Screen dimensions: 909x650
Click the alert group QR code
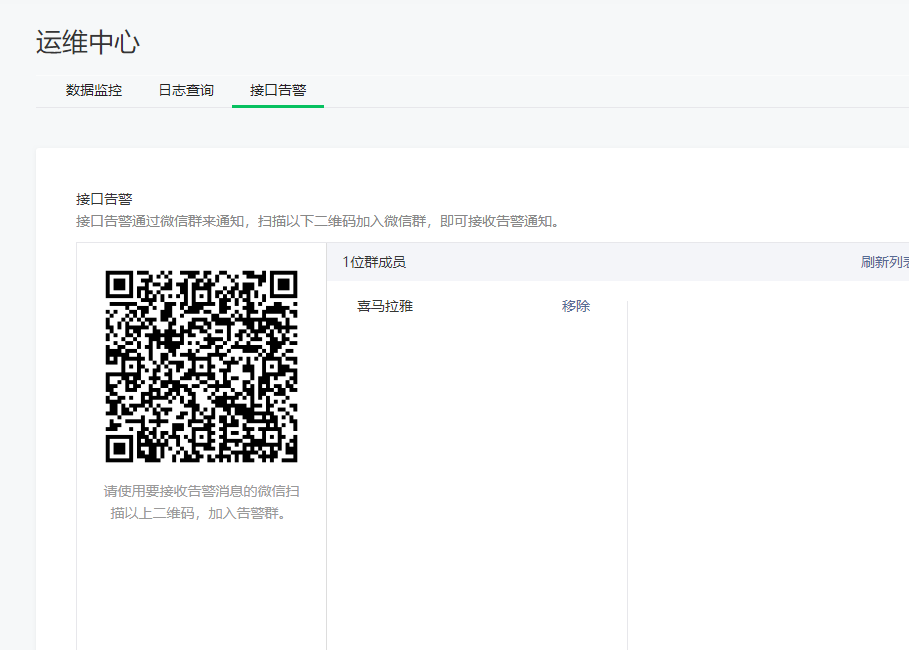click(x=201, y=366)
